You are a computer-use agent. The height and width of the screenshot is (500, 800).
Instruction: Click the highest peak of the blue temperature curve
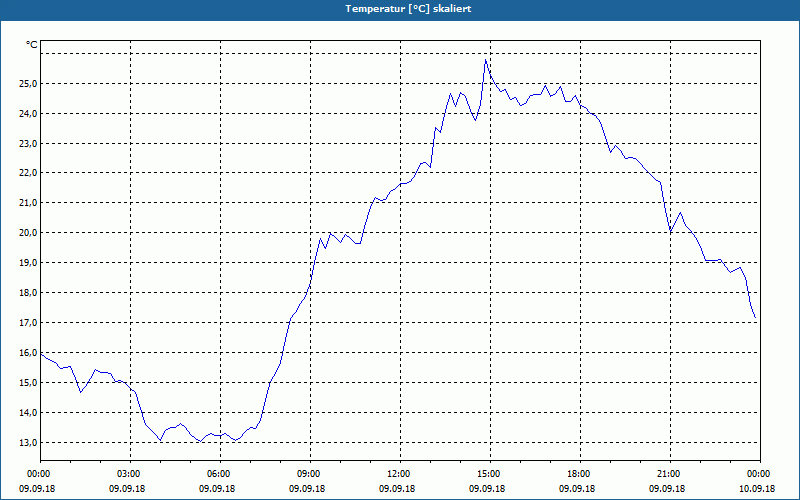pyautogui.click(x=485, y=60)
